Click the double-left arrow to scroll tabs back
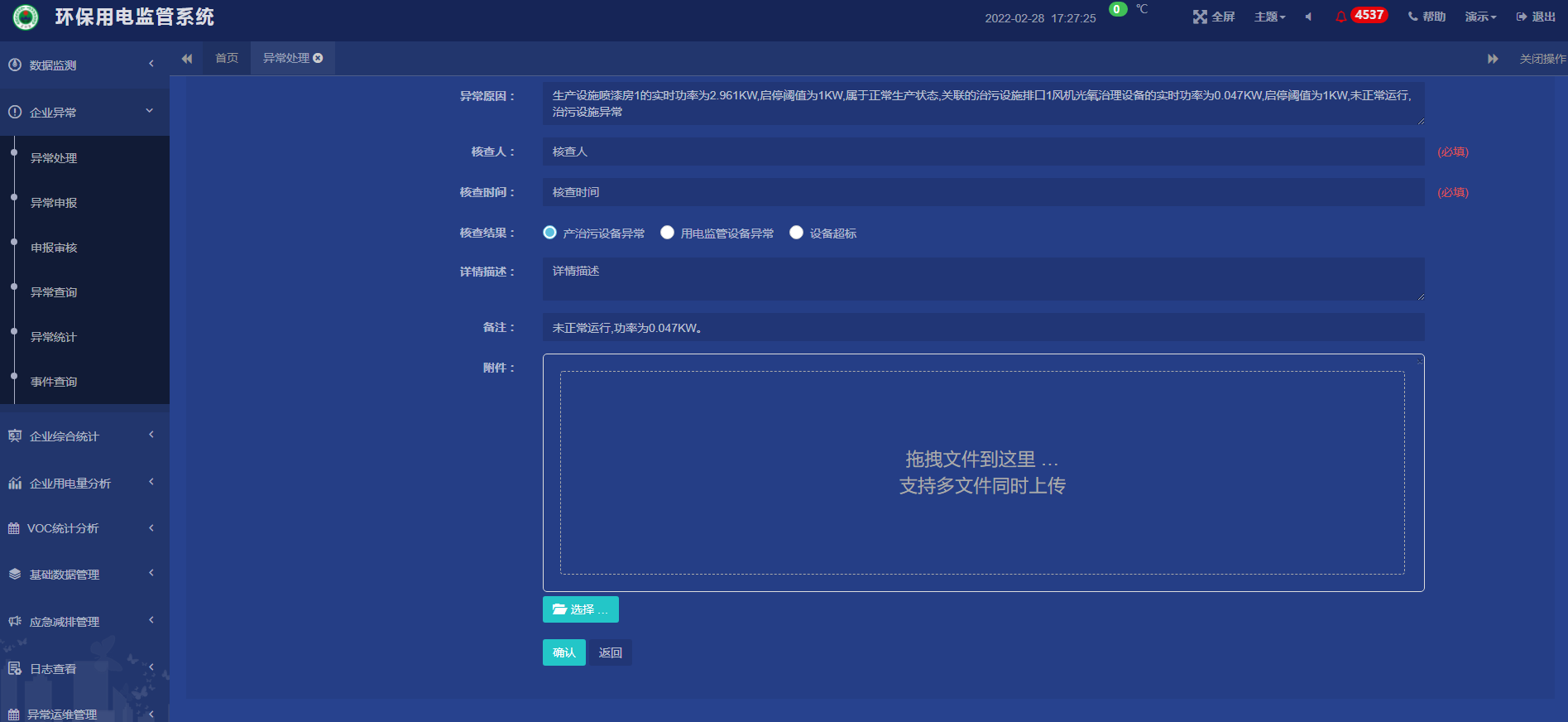1568x722 pixels. click(187, 59)
